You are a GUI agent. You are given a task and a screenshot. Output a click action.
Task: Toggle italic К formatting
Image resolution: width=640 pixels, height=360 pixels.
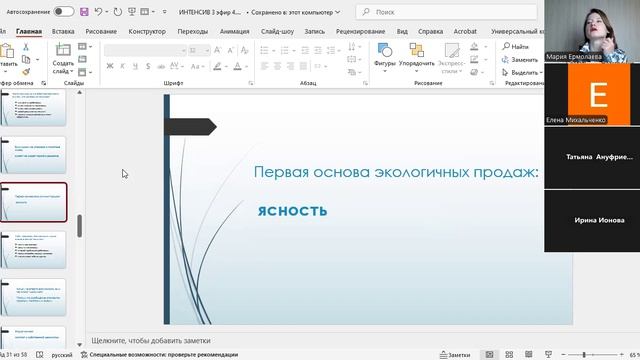pyautogui.click(x=122, y=66)
